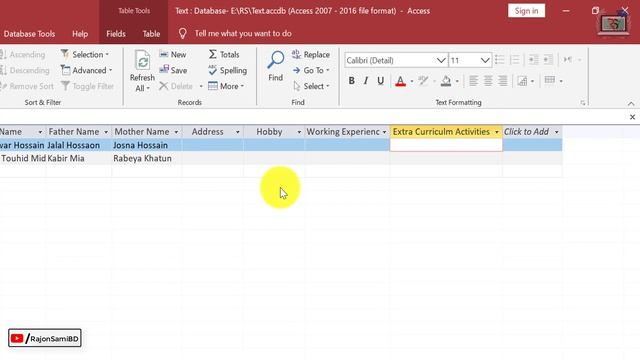Click the Find magnifier icon
640x360 pixels.
(x=276, y=60)
